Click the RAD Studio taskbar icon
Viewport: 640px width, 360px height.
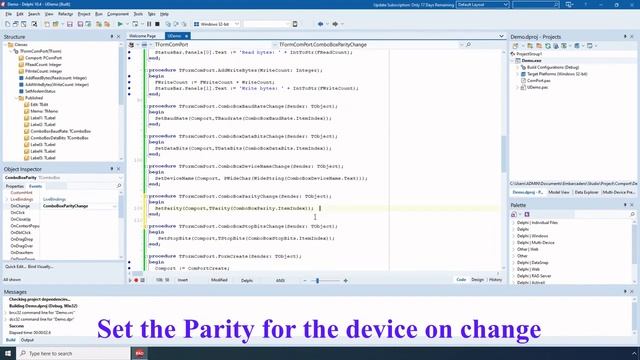140,353
